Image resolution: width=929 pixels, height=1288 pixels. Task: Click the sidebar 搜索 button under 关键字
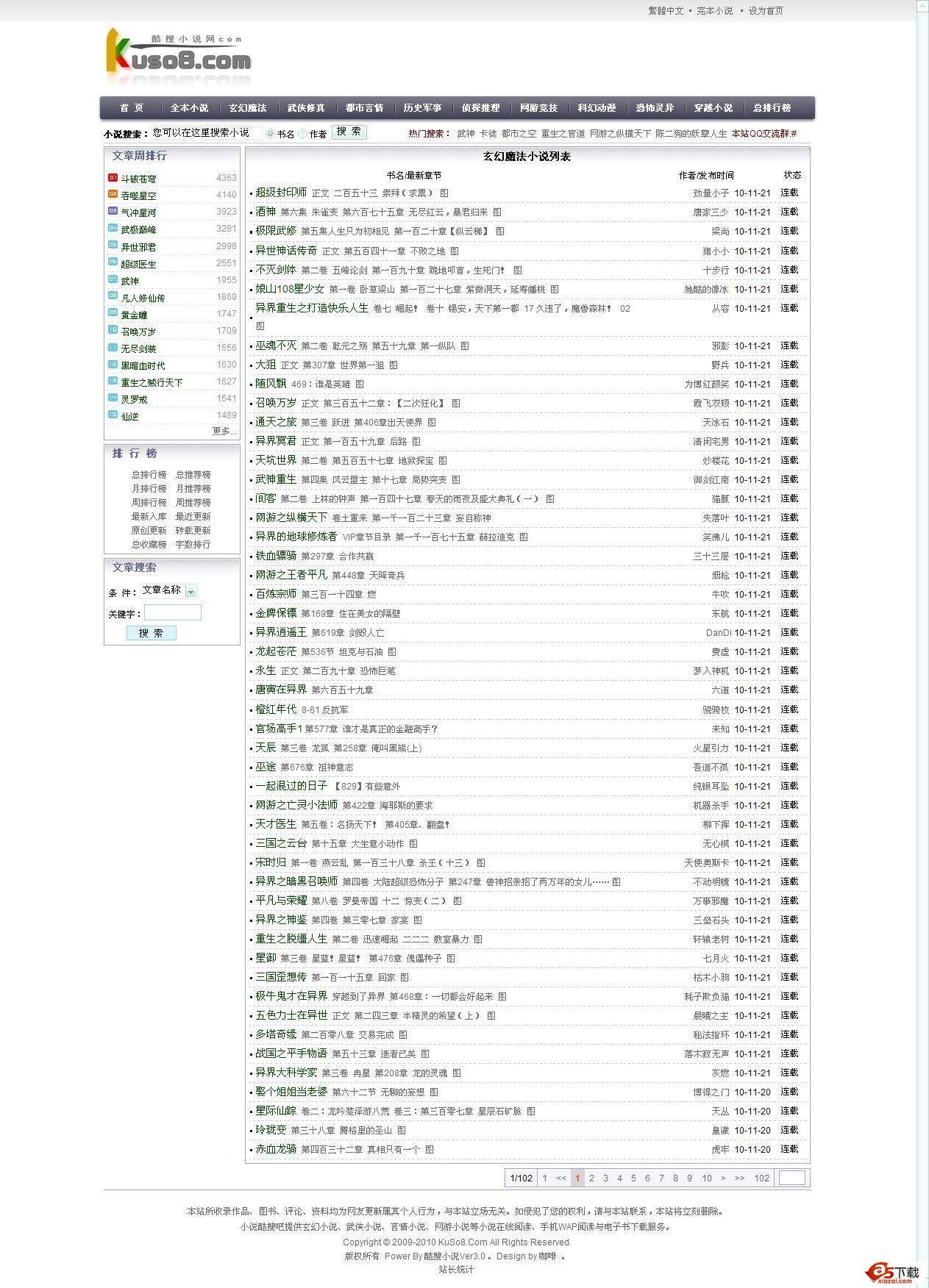[x=152, y=633]
